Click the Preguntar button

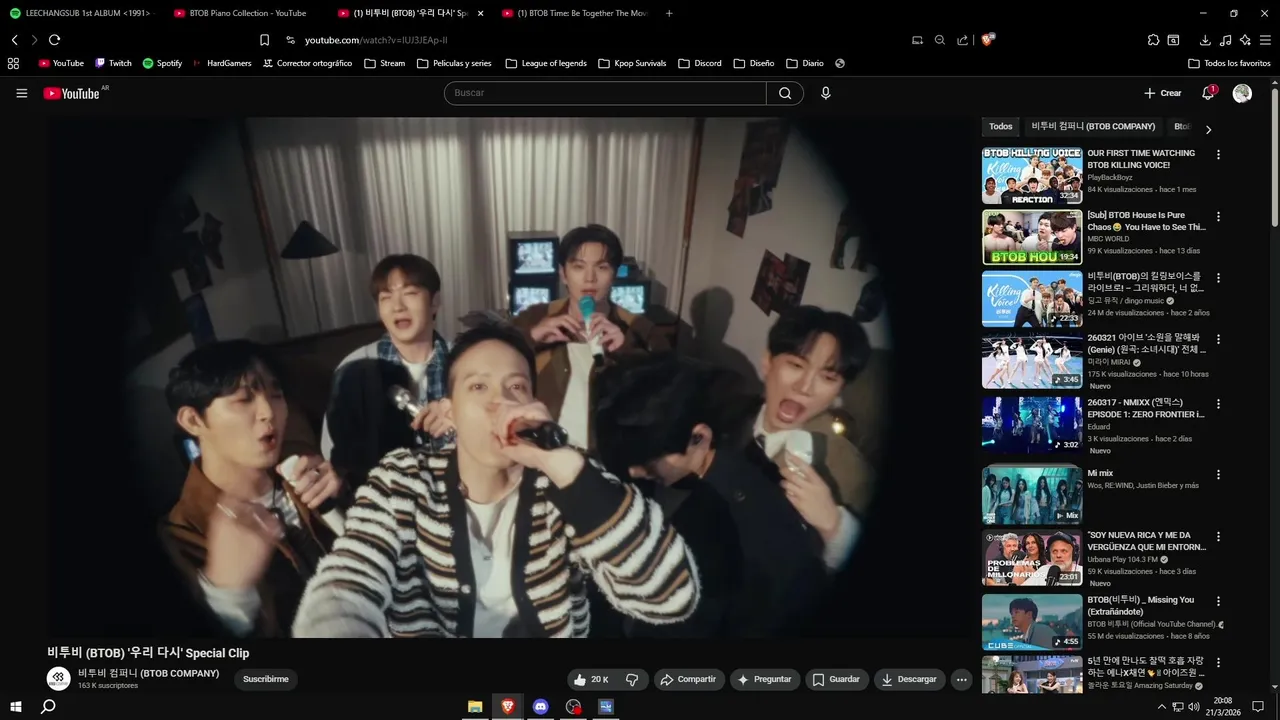click(x=765, y=679)
